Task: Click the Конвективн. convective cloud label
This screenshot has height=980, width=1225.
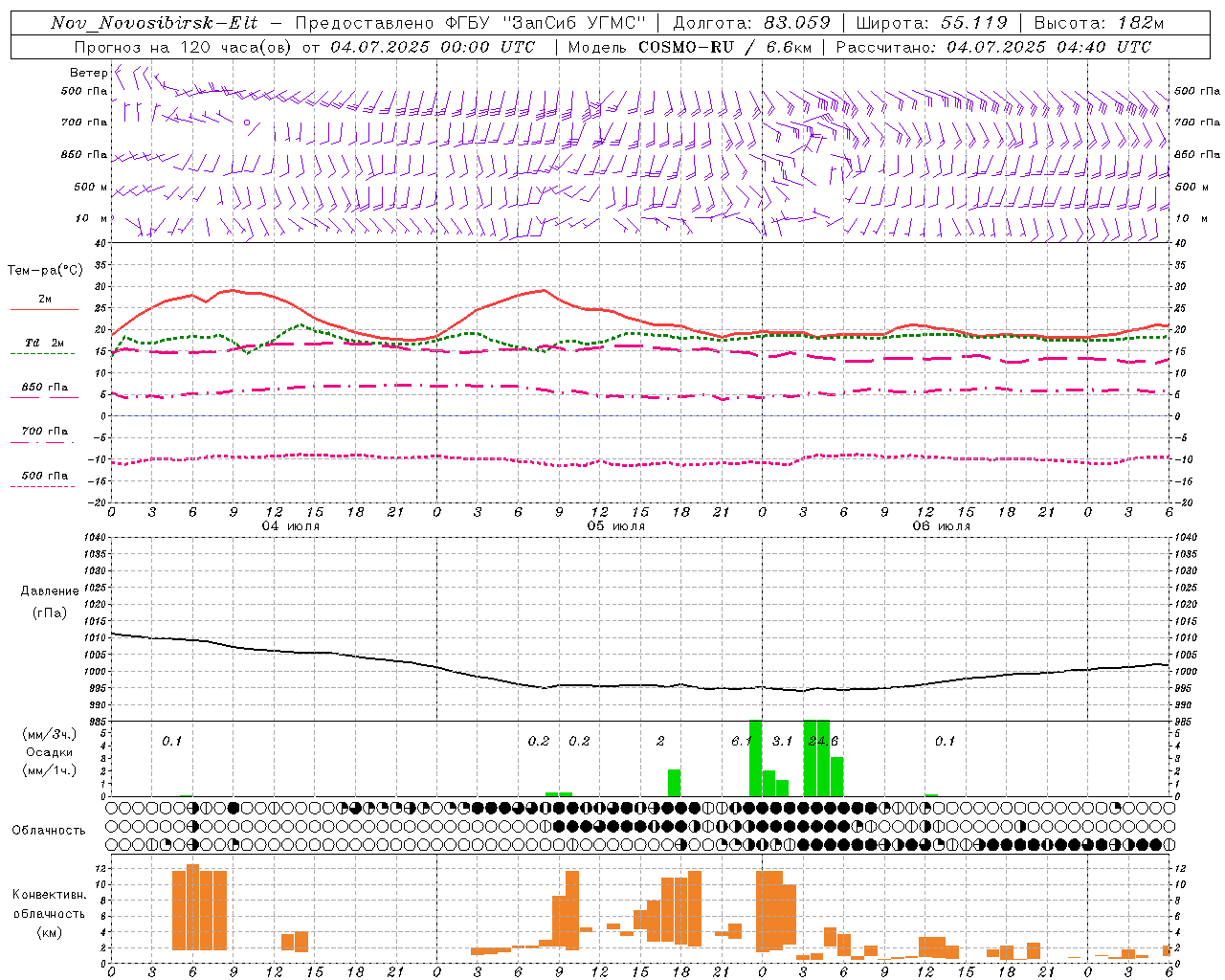Action: pyautogui.click(x=49, y=894)
